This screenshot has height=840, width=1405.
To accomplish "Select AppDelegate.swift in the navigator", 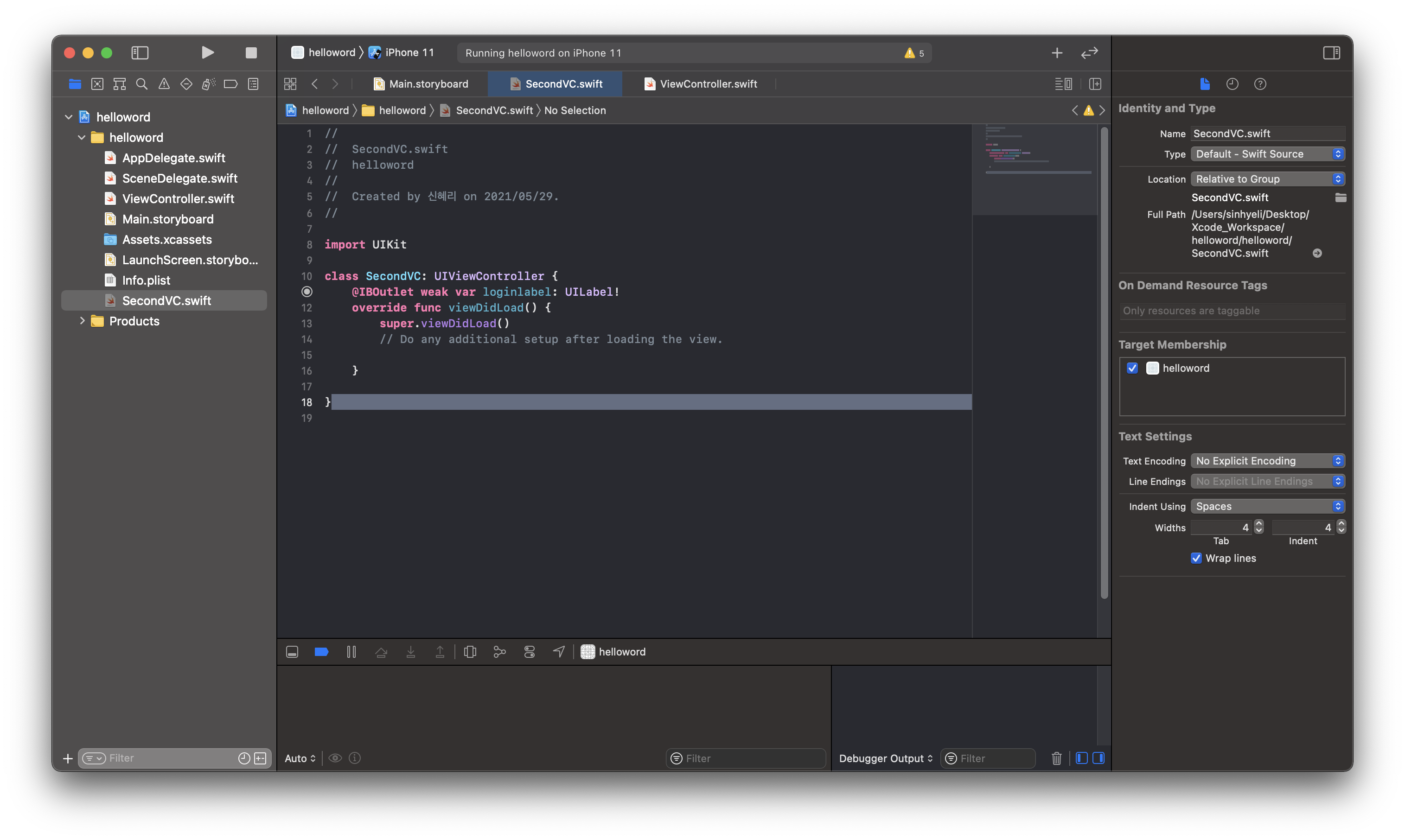I will [x=173, y=158].
